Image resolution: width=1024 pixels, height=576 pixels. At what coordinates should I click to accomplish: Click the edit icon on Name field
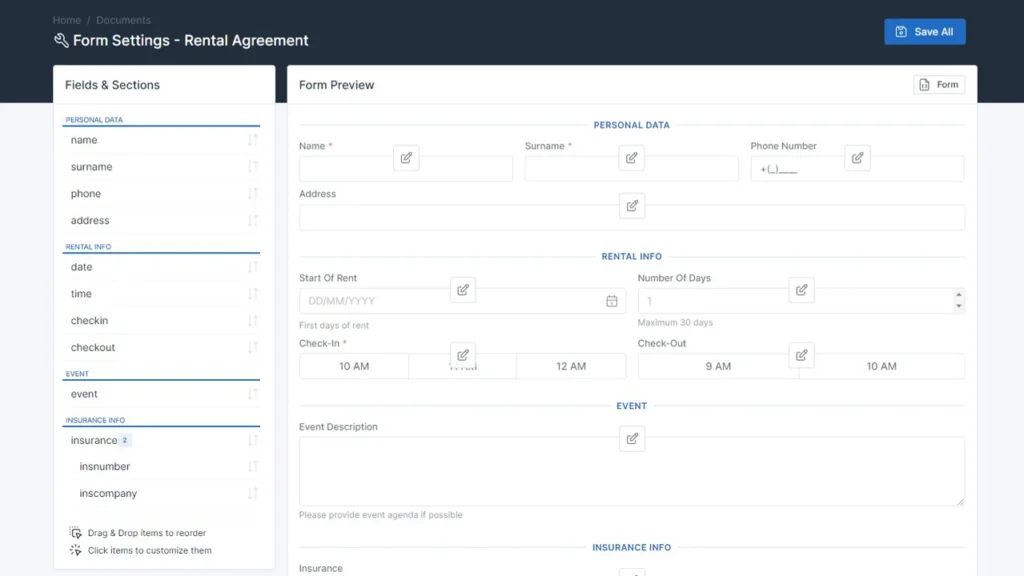click(x=406, y=158)
